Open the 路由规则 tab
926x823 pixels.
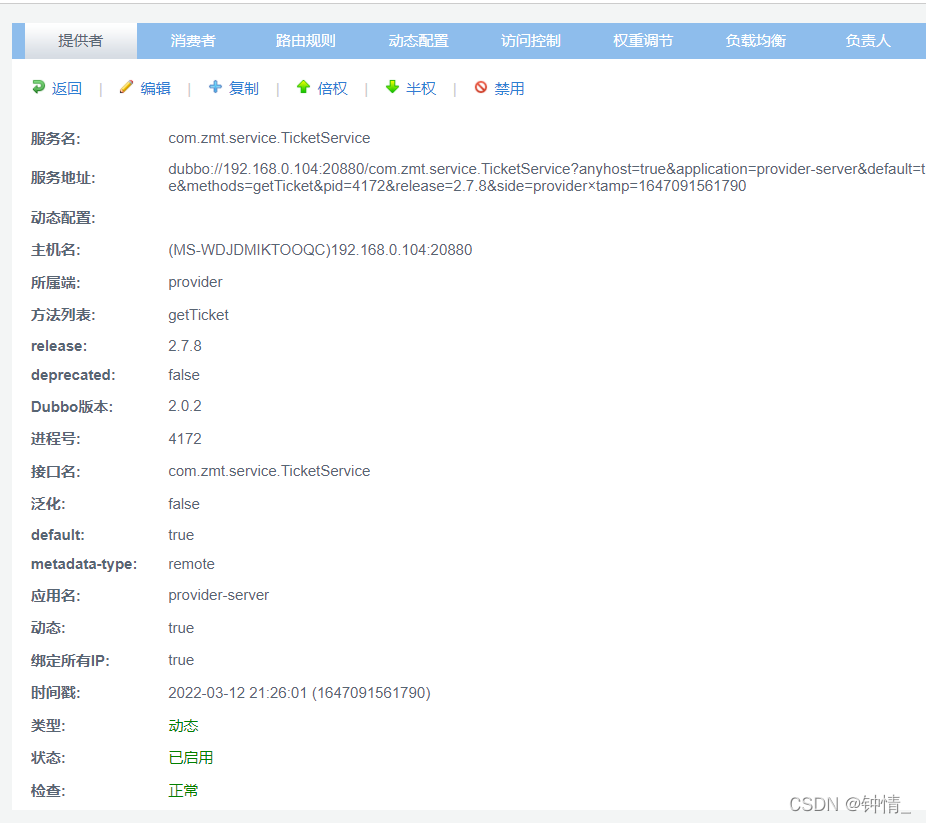[x=305, y=41]
